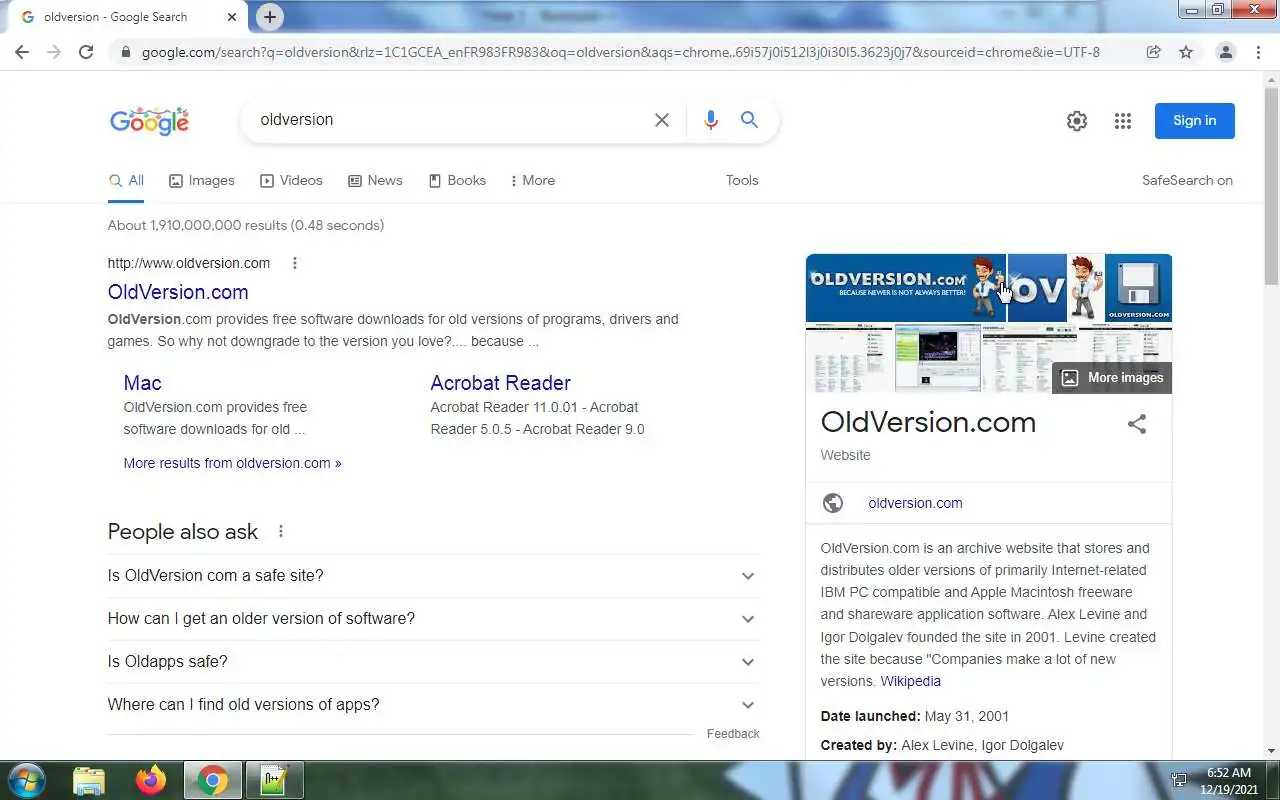The width and height of the screenshot is (1280, 800).
Task: Select the oldversion - Google Search browser tab
Action: [128, 17]
